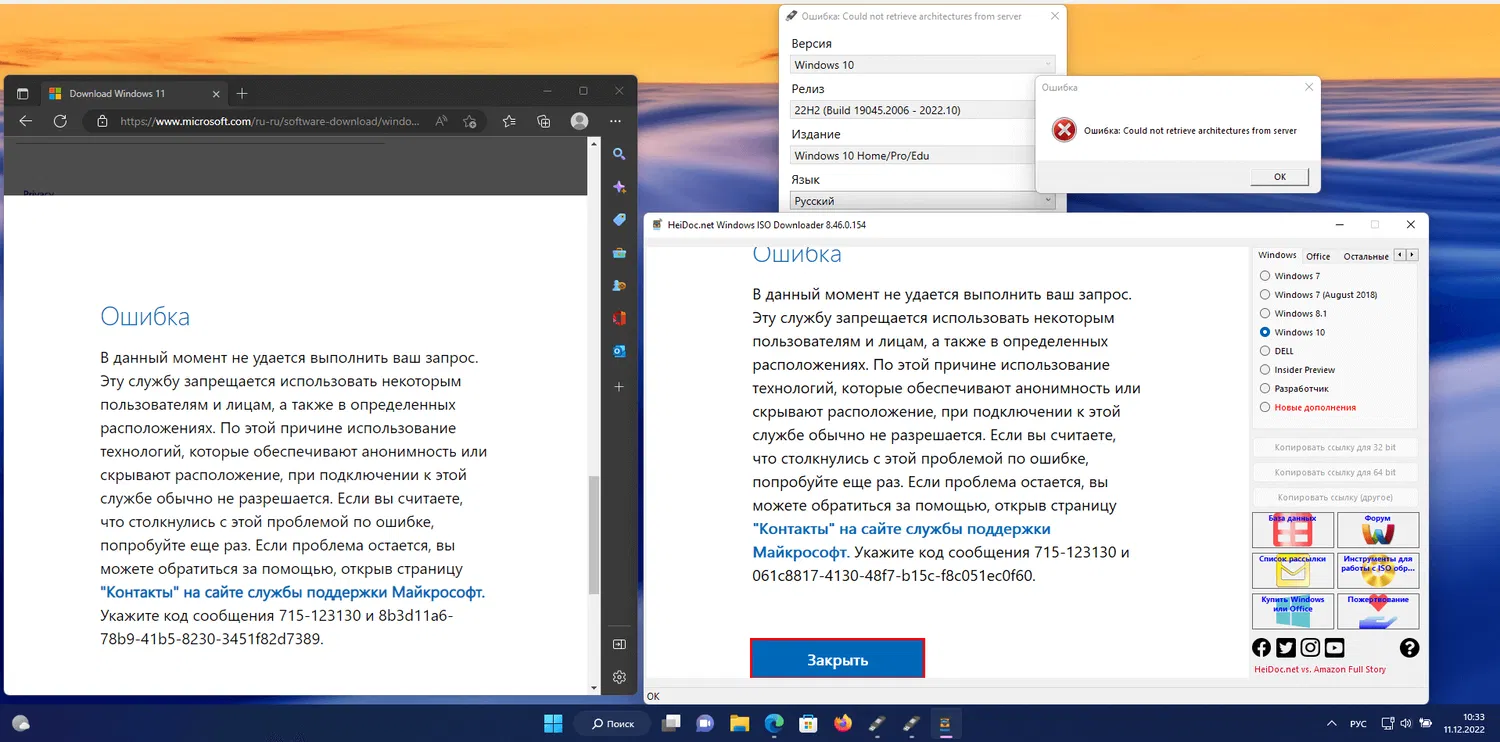
Task: Open Outlook in Edge sidebar
Action: [x=619, y=352]
